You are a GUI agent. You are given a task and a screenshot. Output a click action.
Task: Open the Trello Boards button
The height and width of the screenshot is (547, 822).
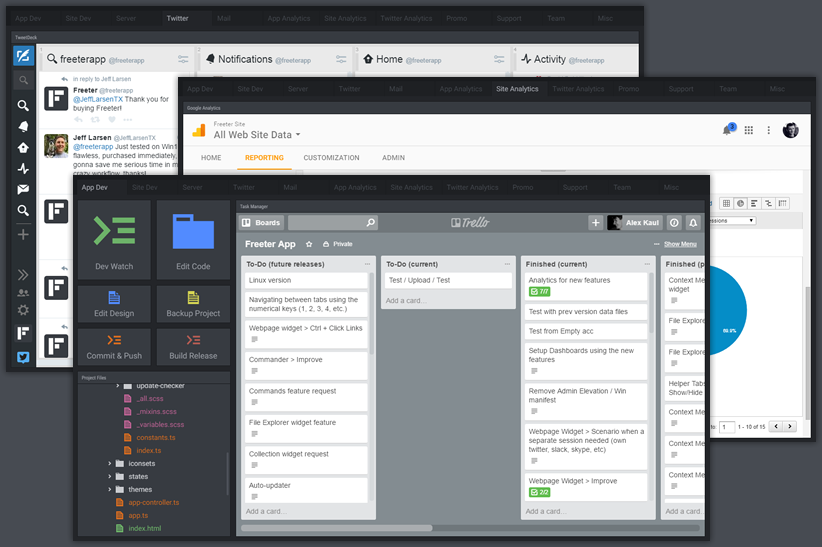pyautogui.click(x=261, y=223)
